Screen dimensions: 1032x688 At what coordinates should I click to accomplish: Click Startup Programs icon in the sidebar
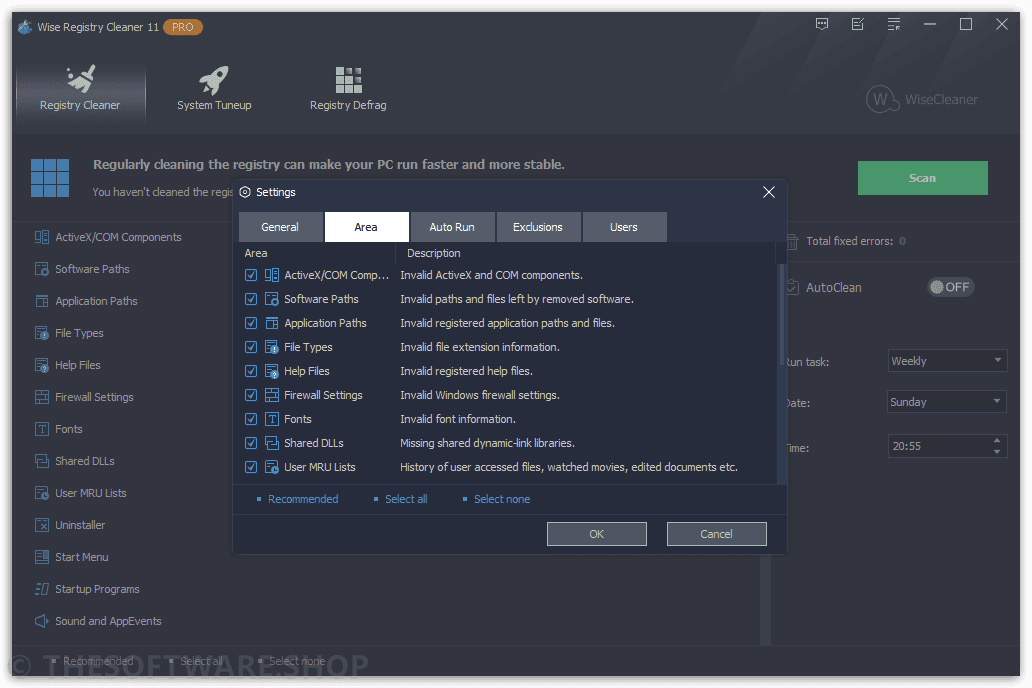click(41, 589)
